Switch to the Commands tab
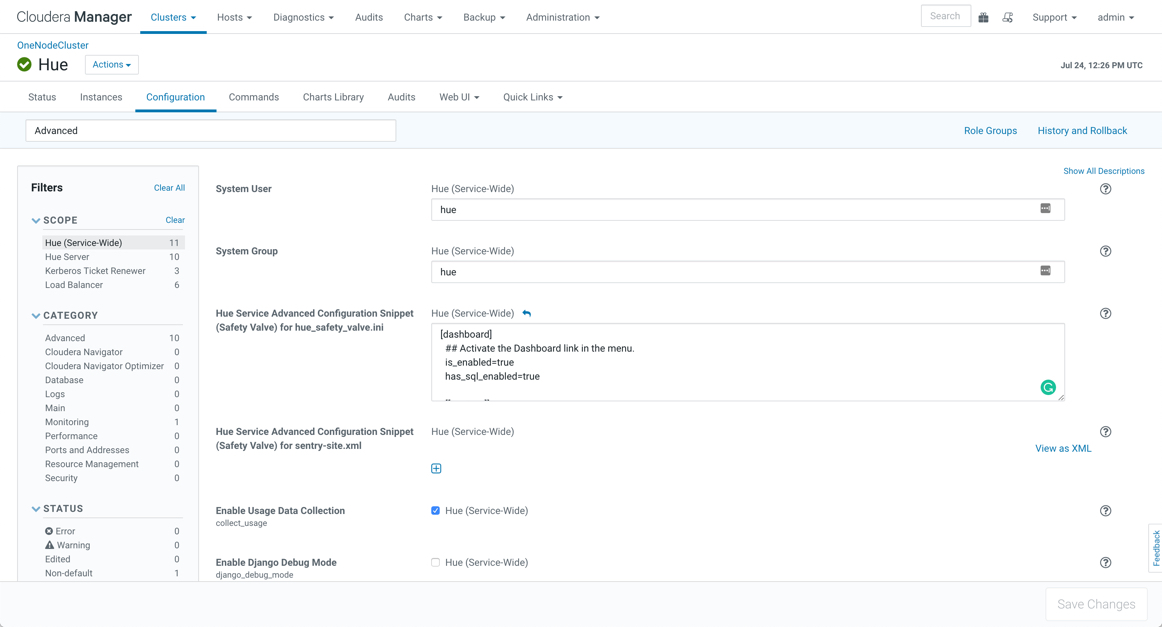Image resolution: width=1162 pixels, height=627 pixels. pyautogui.click(x=253, y=97)
